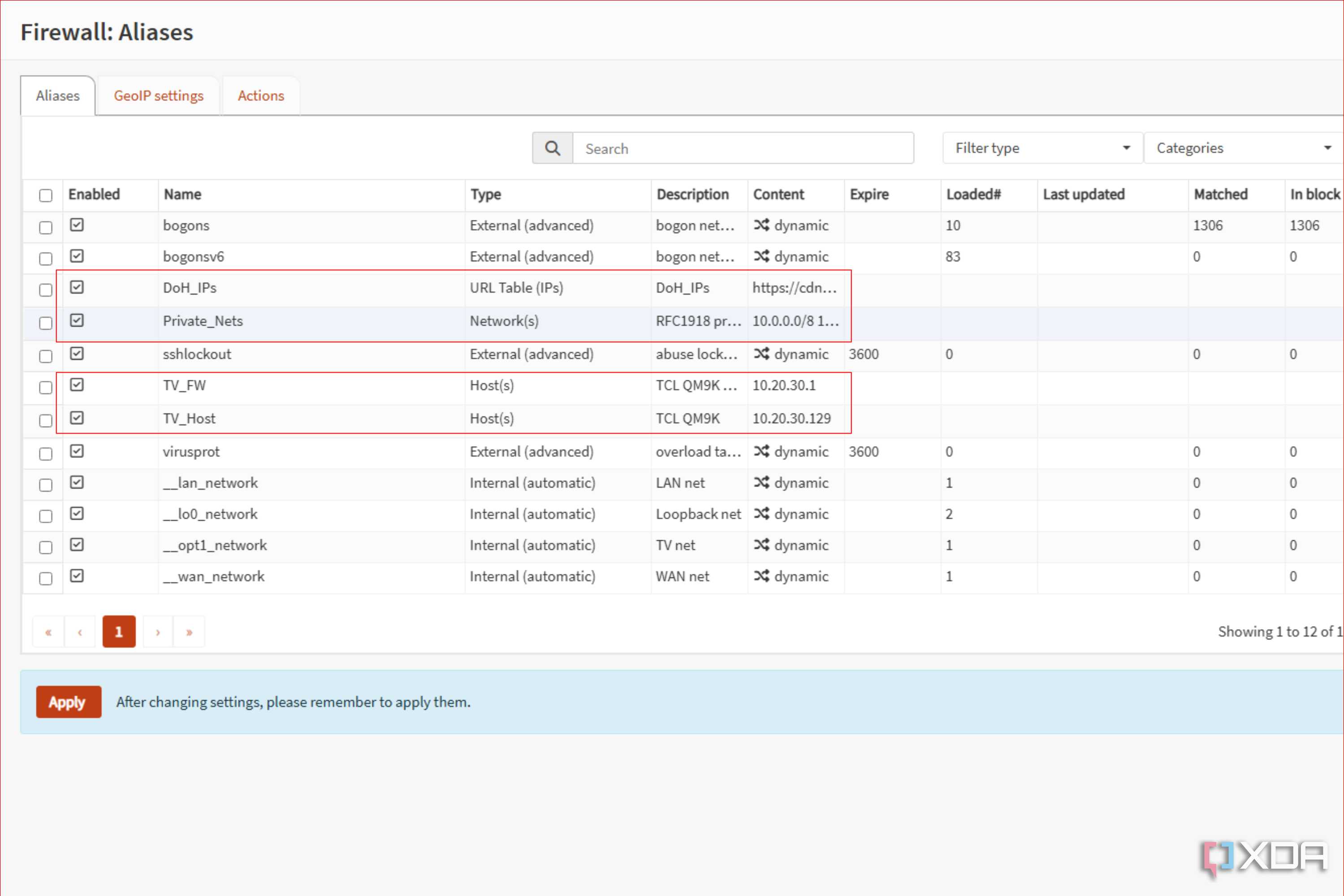Go to previous page of aliases

[x=80, y=631]
